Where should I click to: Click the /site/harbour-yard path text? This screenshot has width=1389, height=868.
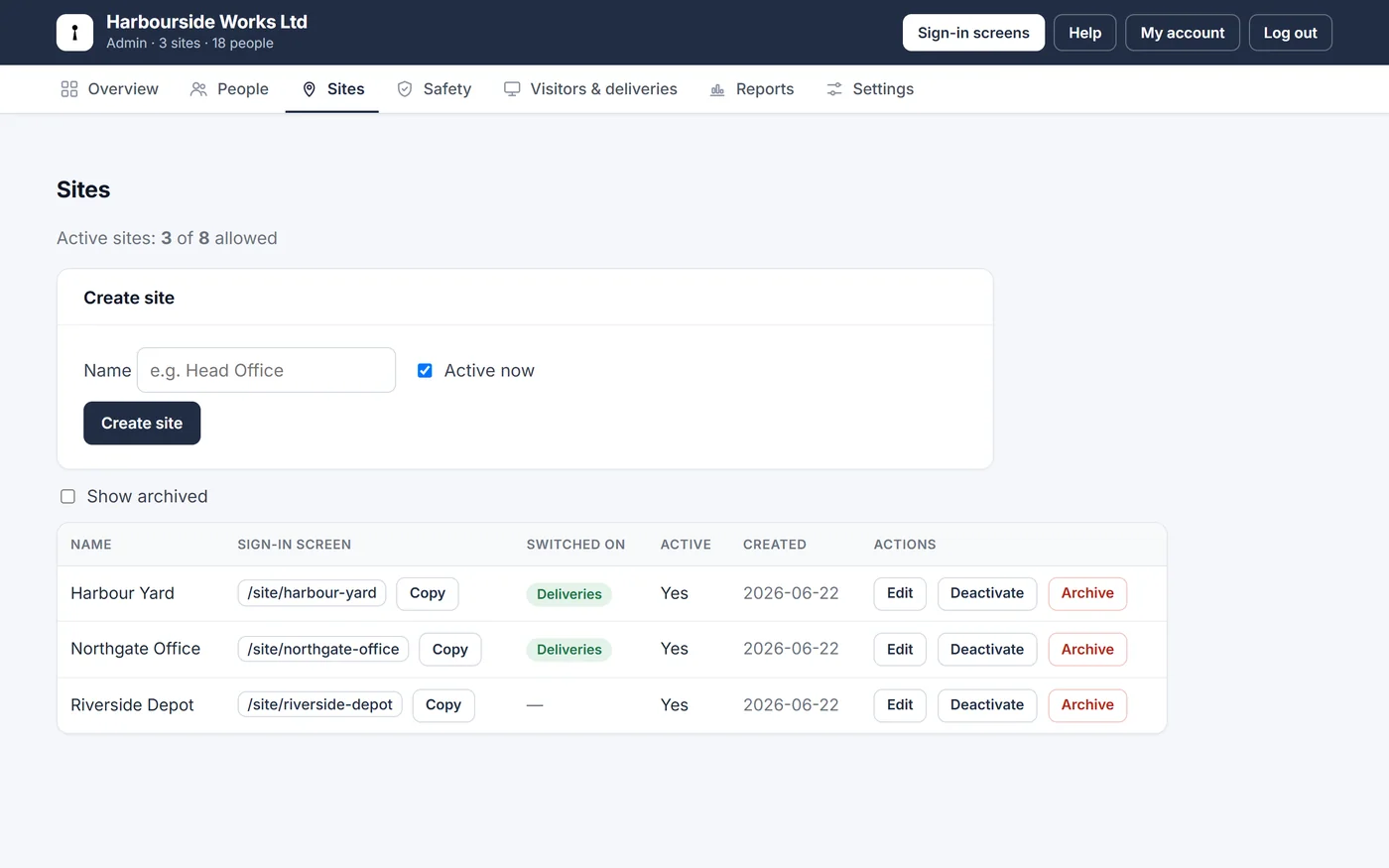click(312, 593)
